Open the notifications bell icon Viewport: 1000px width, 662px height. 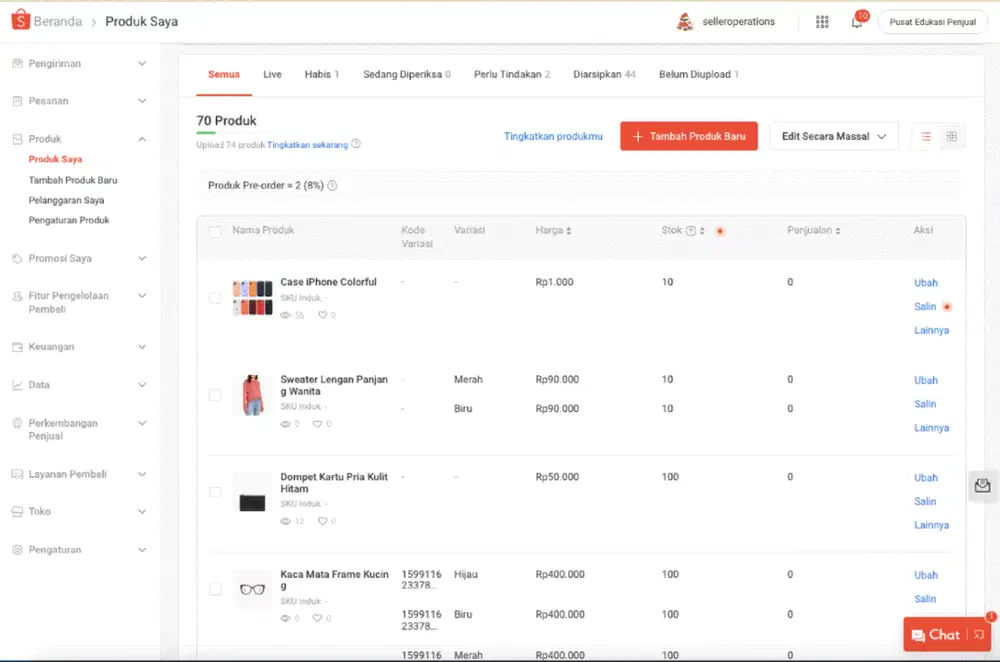pos(857,20)
